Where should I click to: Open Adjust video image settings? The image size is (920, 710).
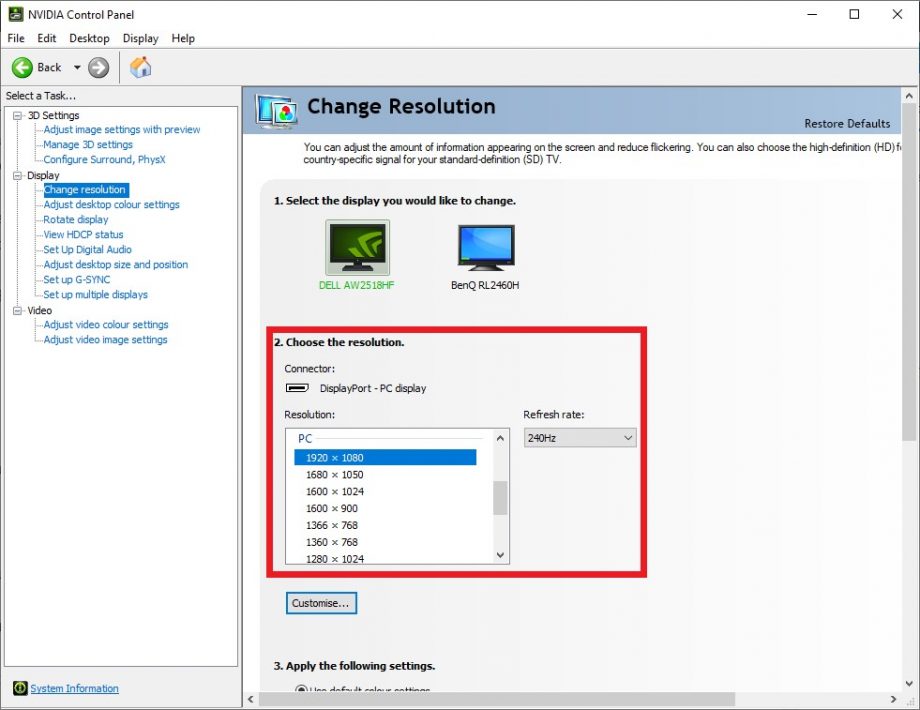tap(105, 340)
